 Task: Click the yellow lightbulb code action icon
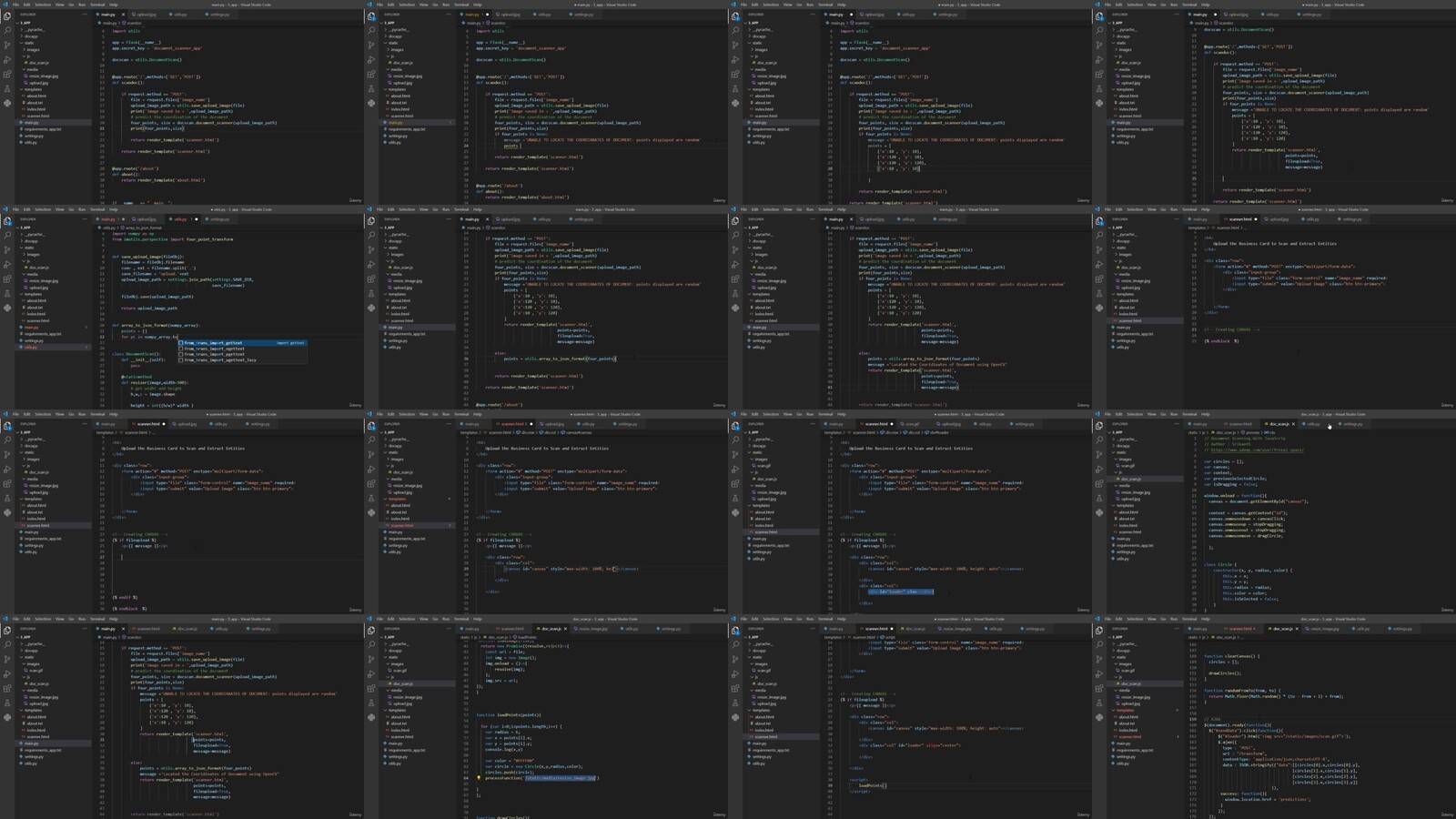coord(479,778)
